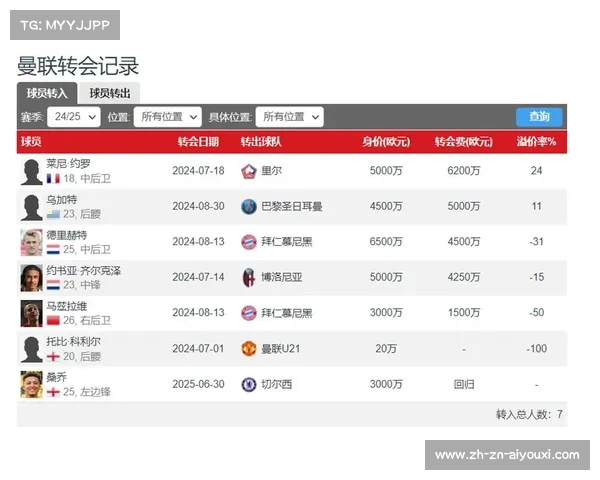The image size is (600, 480).
Task: Click premium rate -31
Action: 536,242
